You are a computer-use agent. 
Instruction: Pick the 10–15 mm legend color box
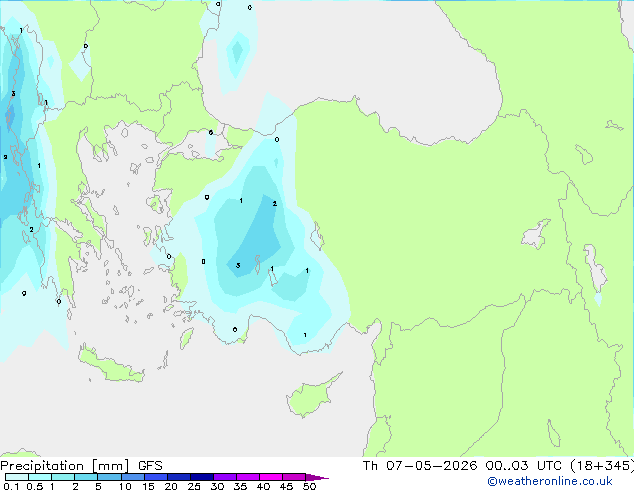(x=133, y=477)
